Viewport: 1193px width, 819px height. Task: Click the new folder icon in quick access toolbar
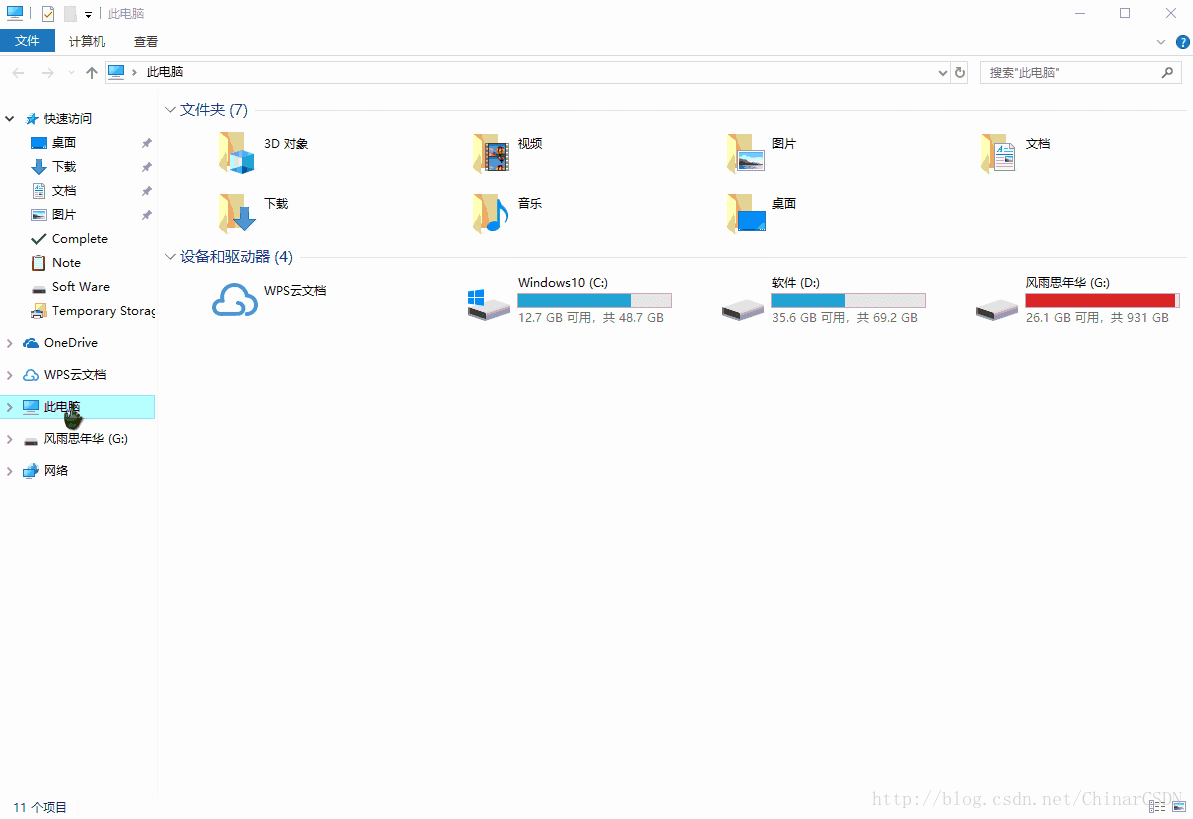point(70,14)
